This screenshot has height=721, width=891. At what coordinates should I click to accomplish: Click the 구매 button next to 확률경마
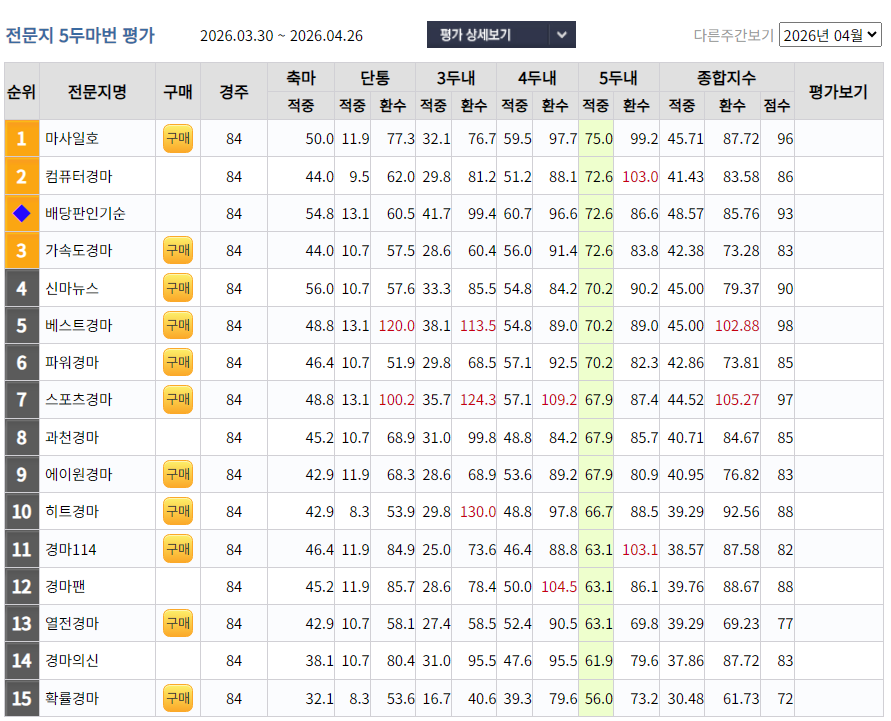click(177, 698)
